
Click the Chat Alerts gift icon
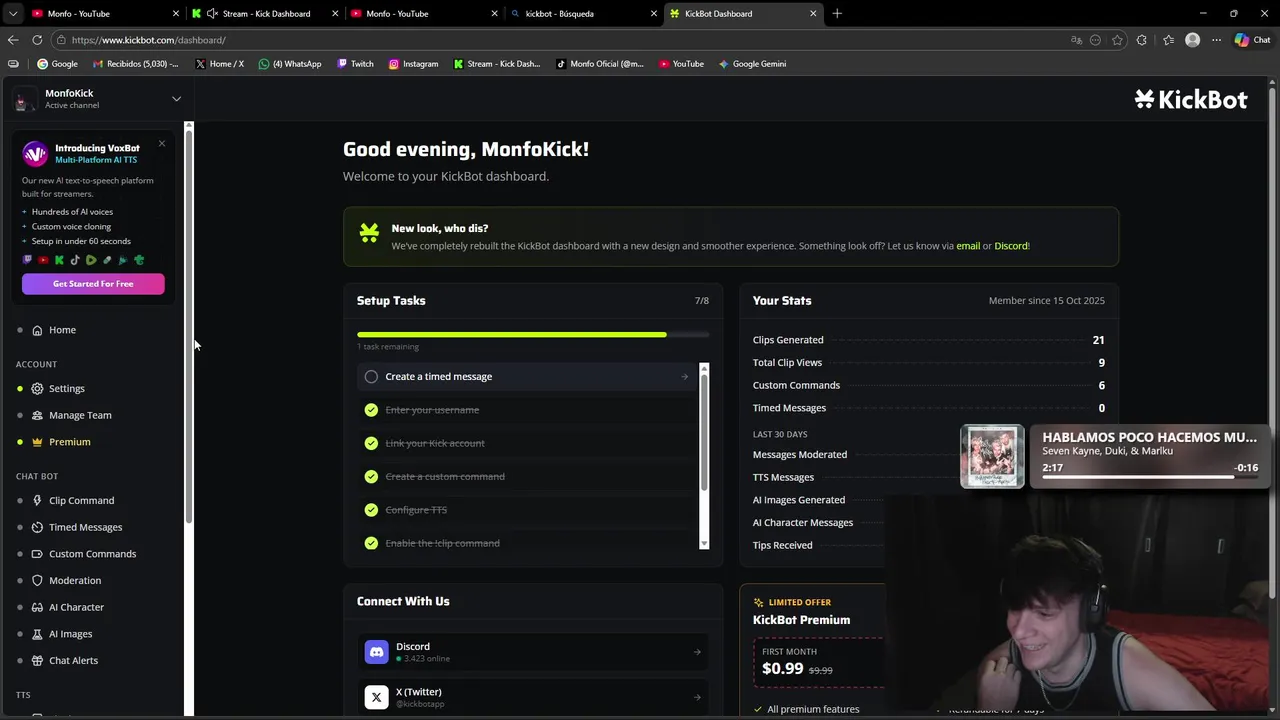click(37, 660)
